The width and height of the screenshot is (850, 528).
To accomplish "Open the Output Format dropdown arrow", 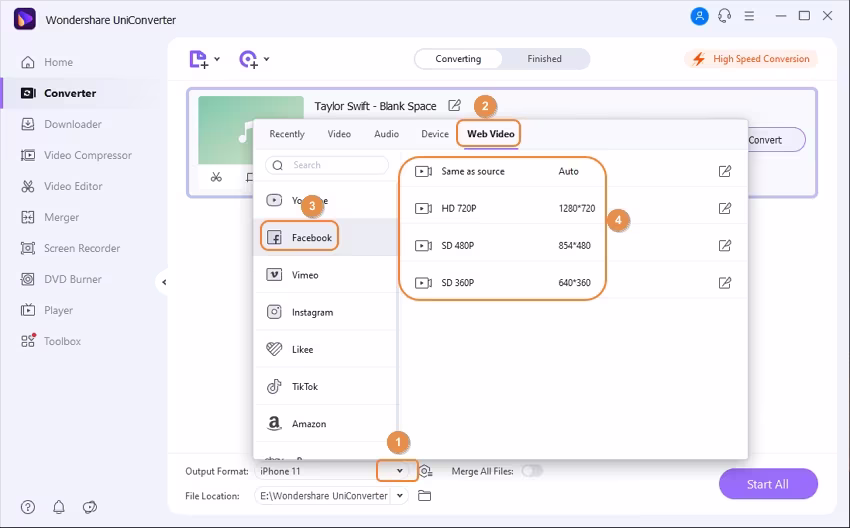I will pos(399,471).
